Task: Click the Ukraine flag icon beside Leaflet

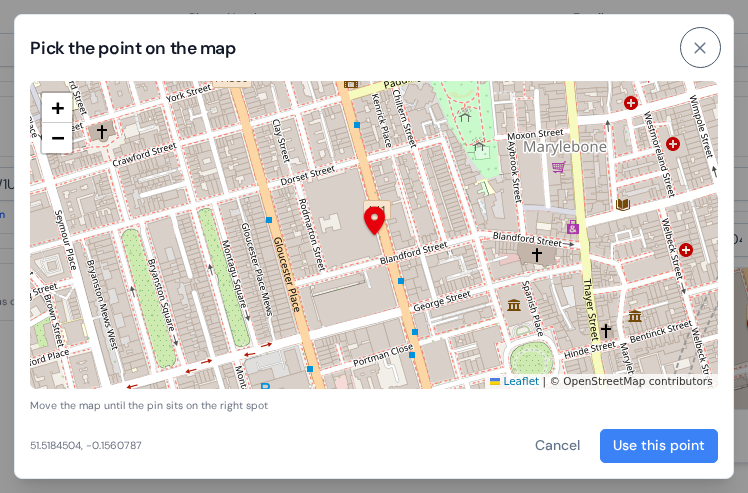Action: point(495,381)
